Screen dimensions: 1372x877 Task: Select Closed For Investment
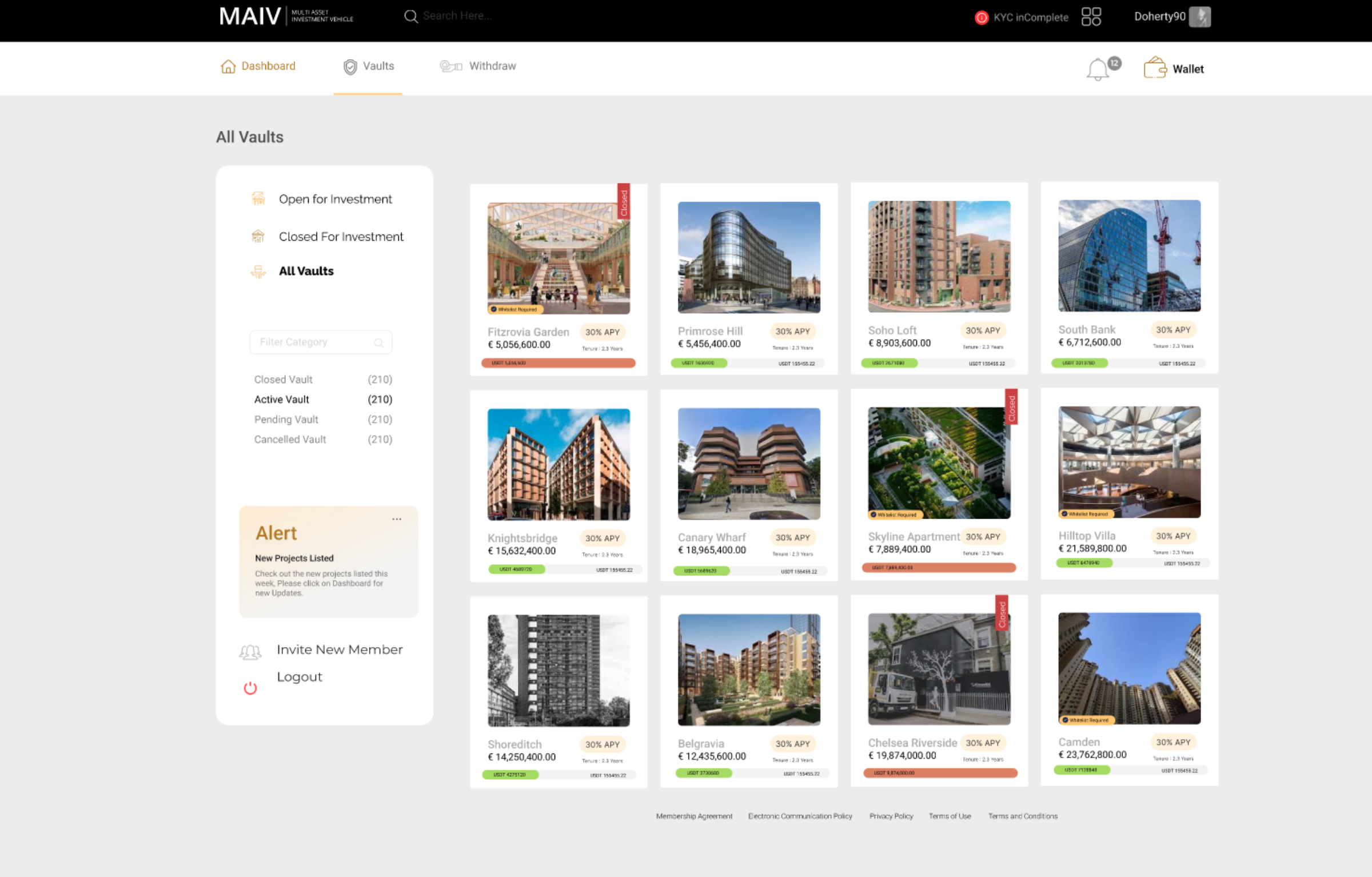coord(341,236)
